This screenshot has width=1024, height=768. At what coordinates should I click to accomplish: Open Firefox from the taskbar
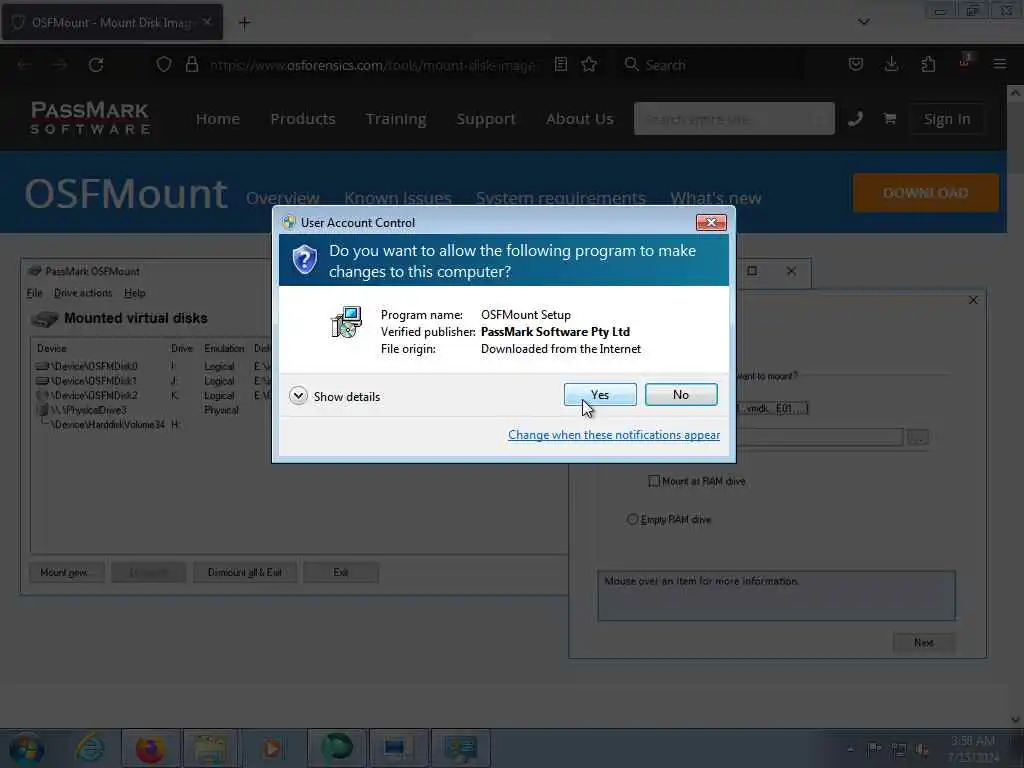(x=150, y=749)
